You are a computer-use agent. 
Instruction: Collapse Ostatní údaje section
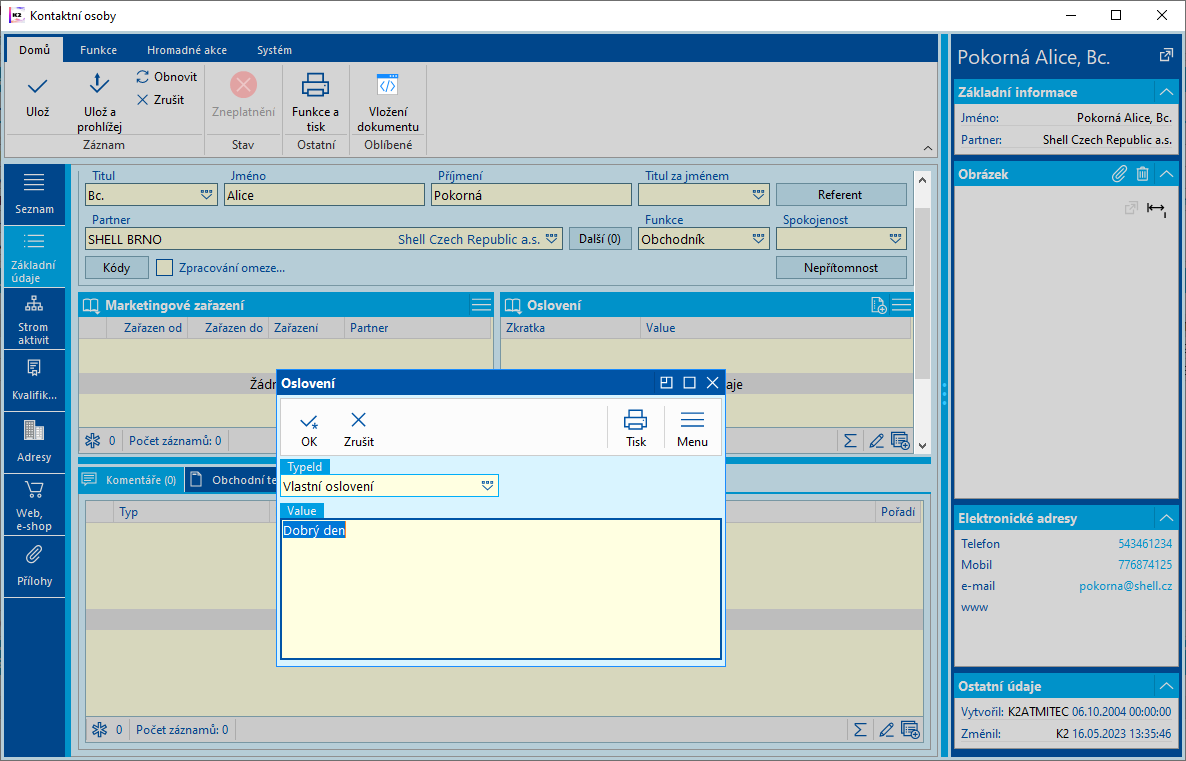click(1166, 686)
